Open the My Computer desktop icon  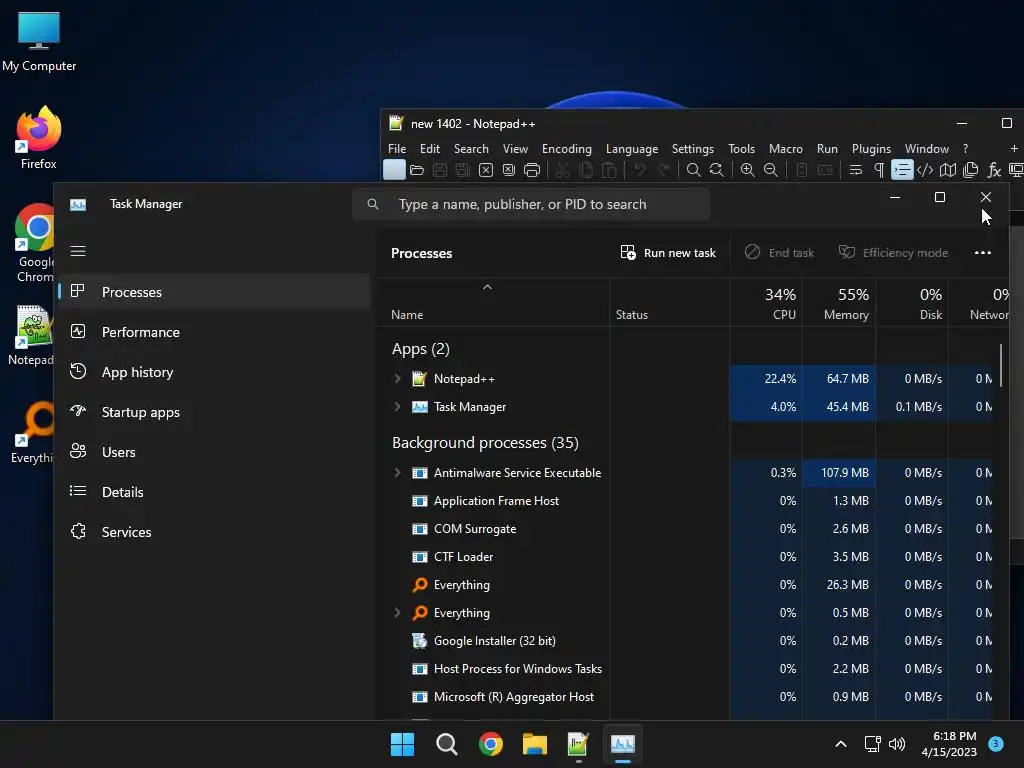point(39,42)
